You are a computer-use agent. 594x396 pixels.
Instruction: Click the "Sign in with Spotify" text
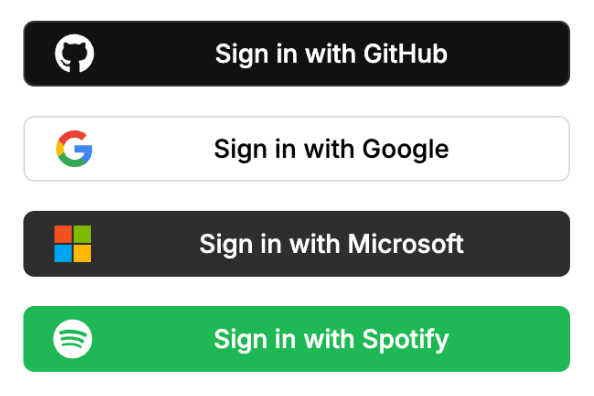[x=331, y=340]
